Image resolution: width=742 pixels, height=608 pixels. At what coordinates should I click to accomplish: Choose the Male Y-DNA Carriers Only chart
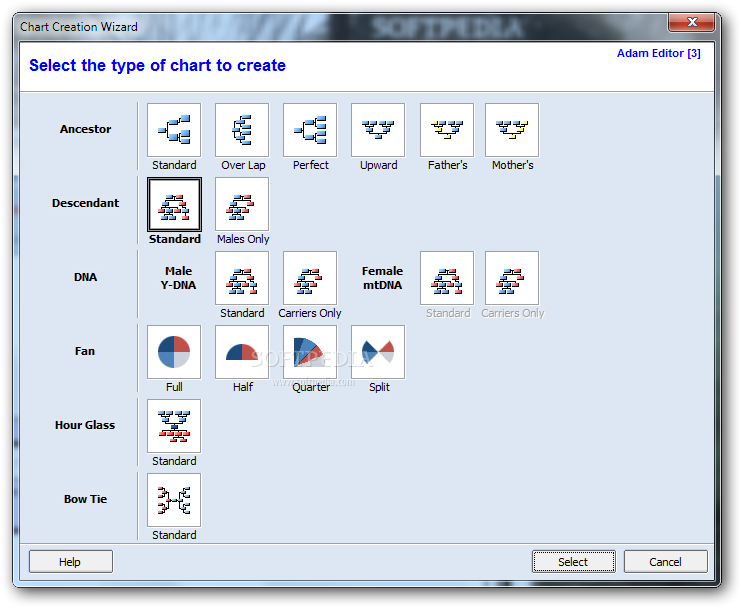coord(310,278)
